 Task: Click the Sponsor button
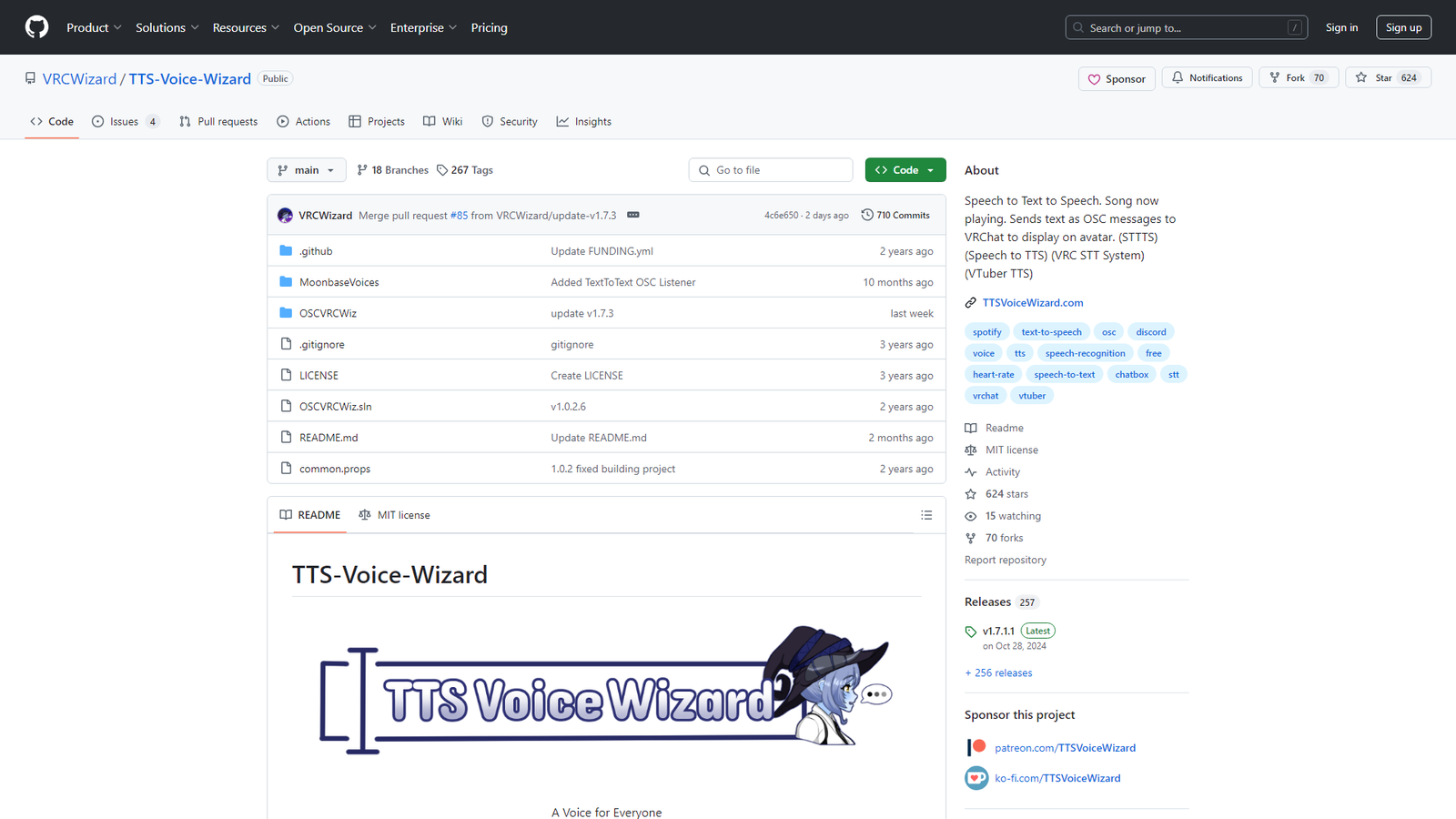pos(1117,79)
